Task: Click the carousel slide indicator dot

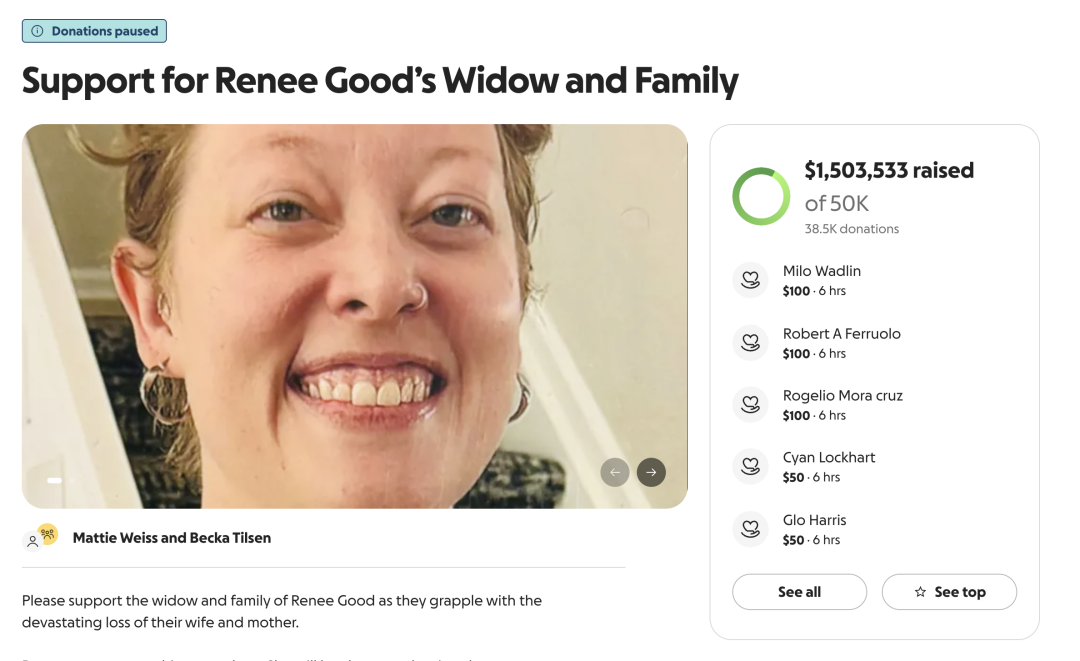Action: coord(55,481)
